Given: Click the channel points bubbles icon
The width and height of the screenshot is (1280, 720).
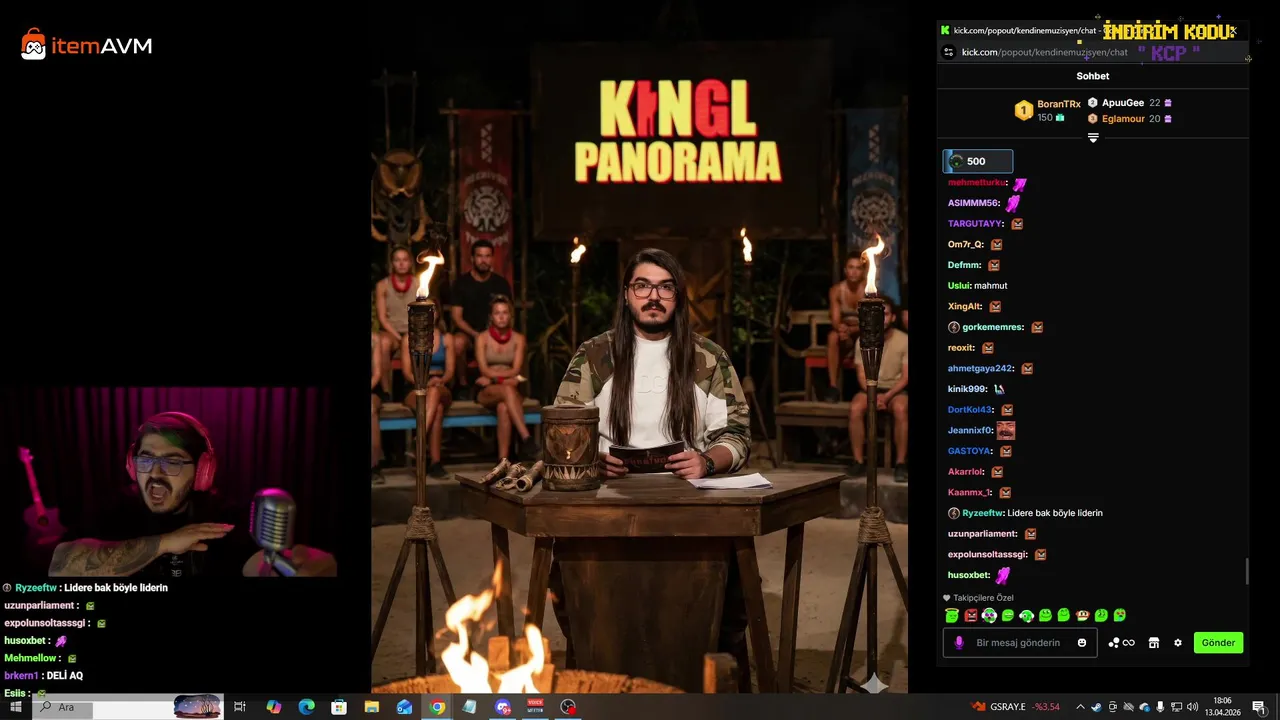Looking at the screenshot, I should [1121, 643].
